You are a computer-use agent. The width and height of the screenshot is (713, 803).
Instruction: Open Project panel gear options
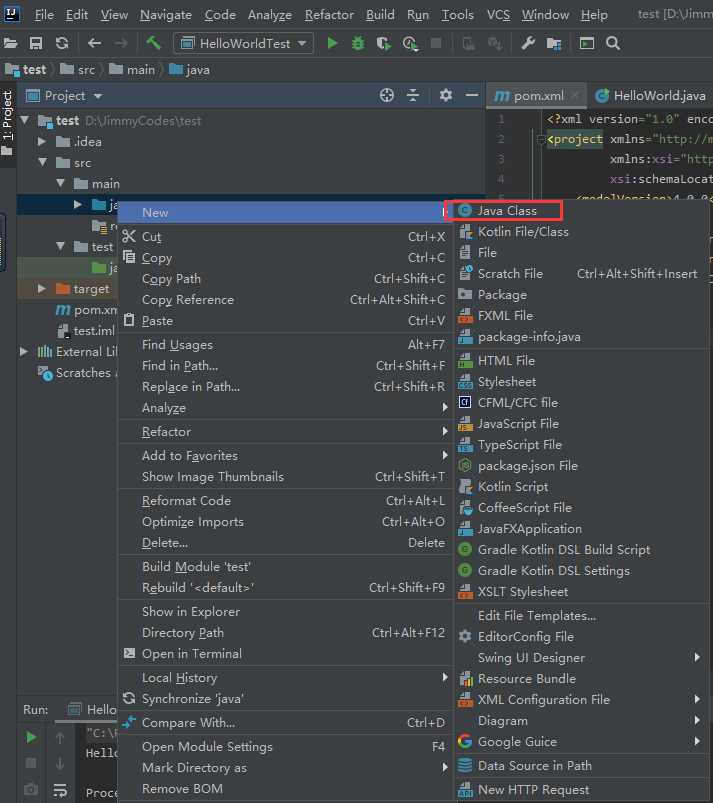tap(446, 95)
